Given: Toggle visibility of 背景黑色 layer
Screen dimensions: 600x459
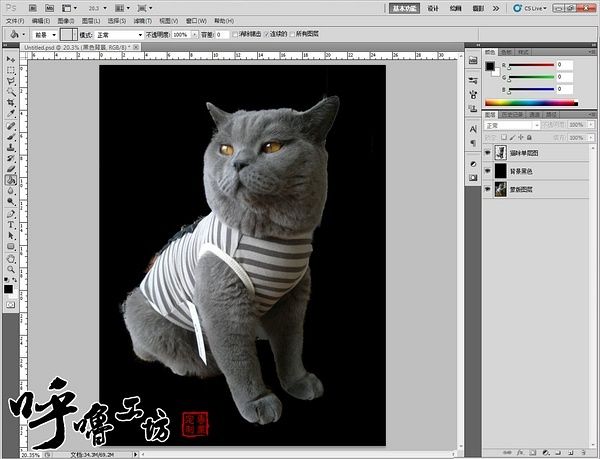Looking at the screenshot, I should point(487,171).
